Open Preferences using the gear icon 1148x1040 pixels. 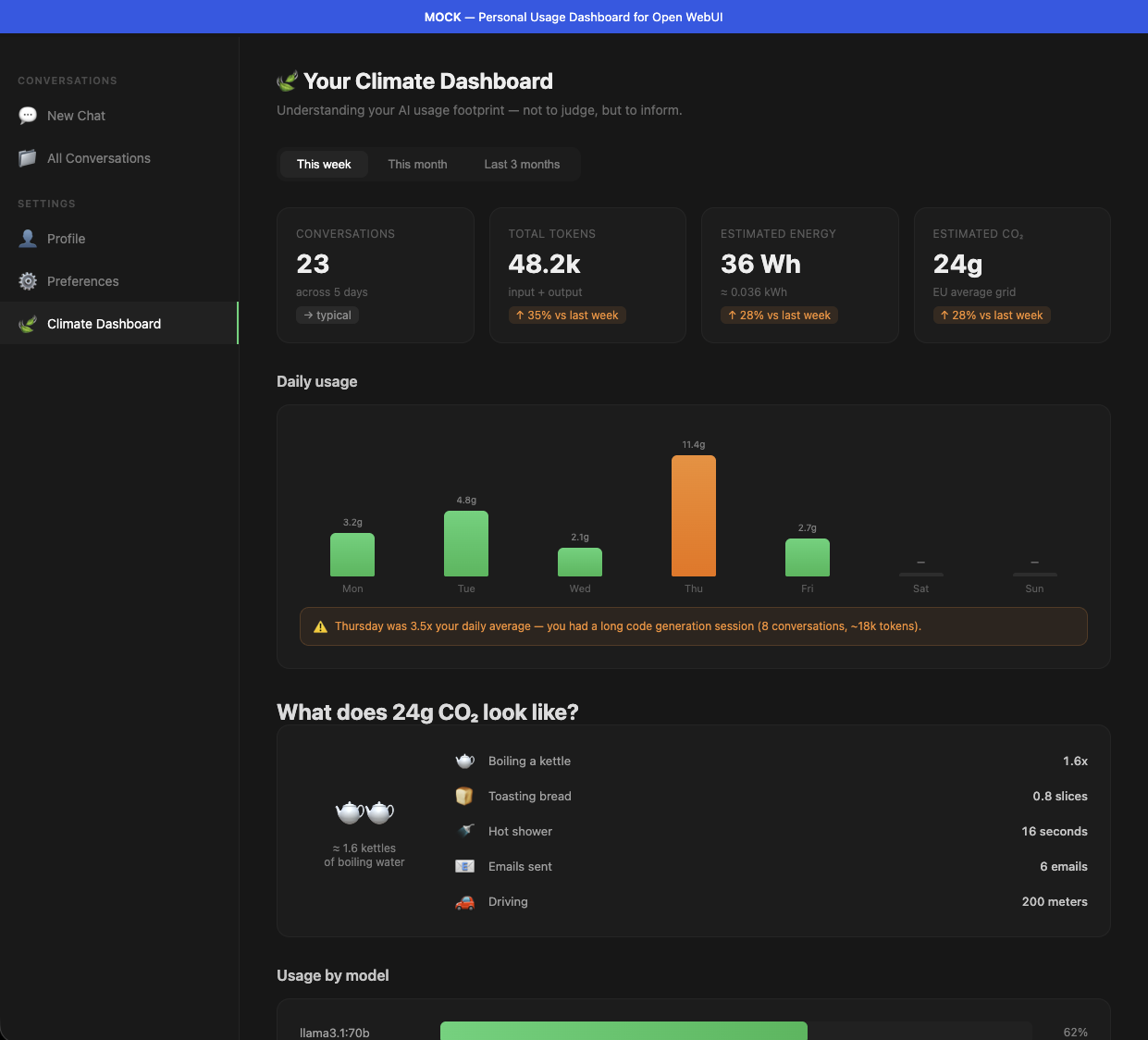tap(28, 280)
